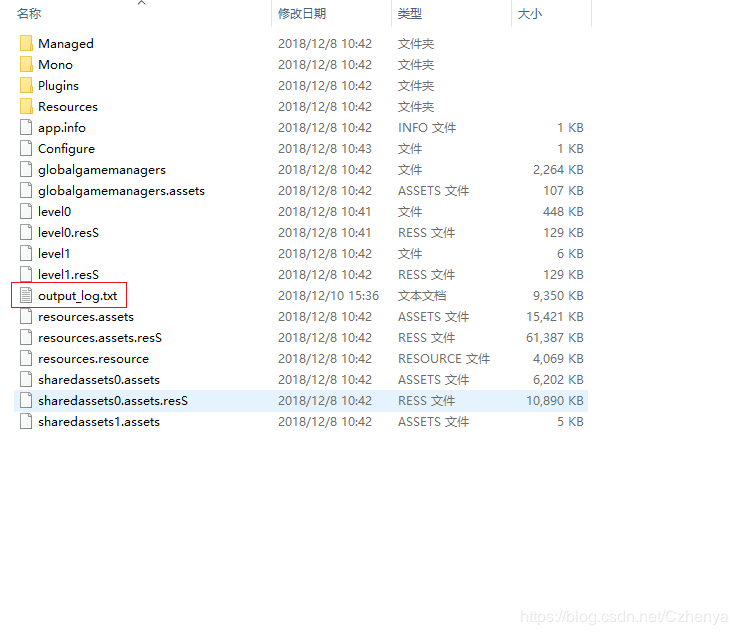Click the level0 file icon

(x=26, y=211)
